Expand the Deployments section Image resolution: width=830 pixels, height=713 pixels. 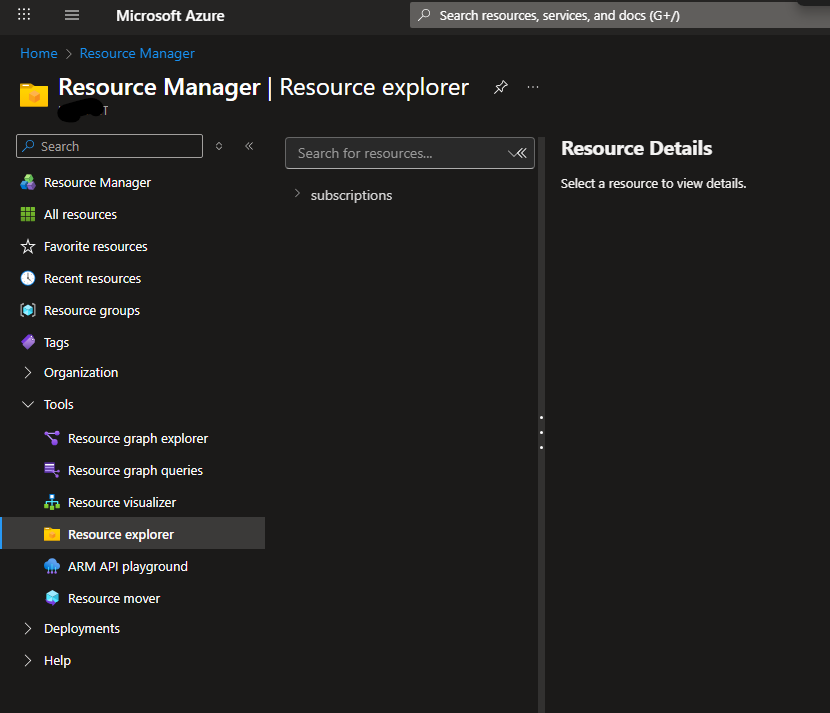click(28, 629)
